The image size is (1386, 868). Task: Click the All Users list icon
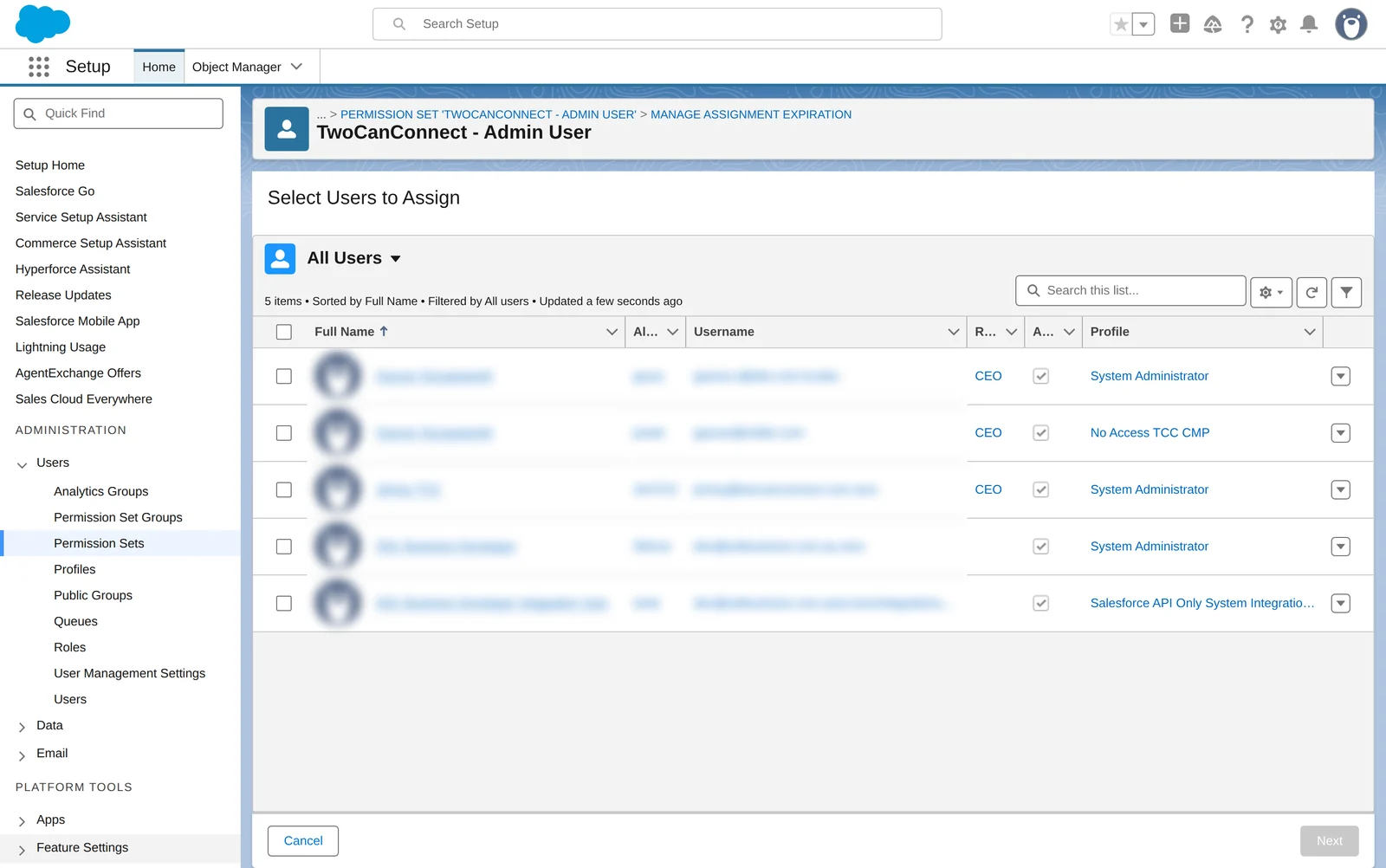click(280, 258)
